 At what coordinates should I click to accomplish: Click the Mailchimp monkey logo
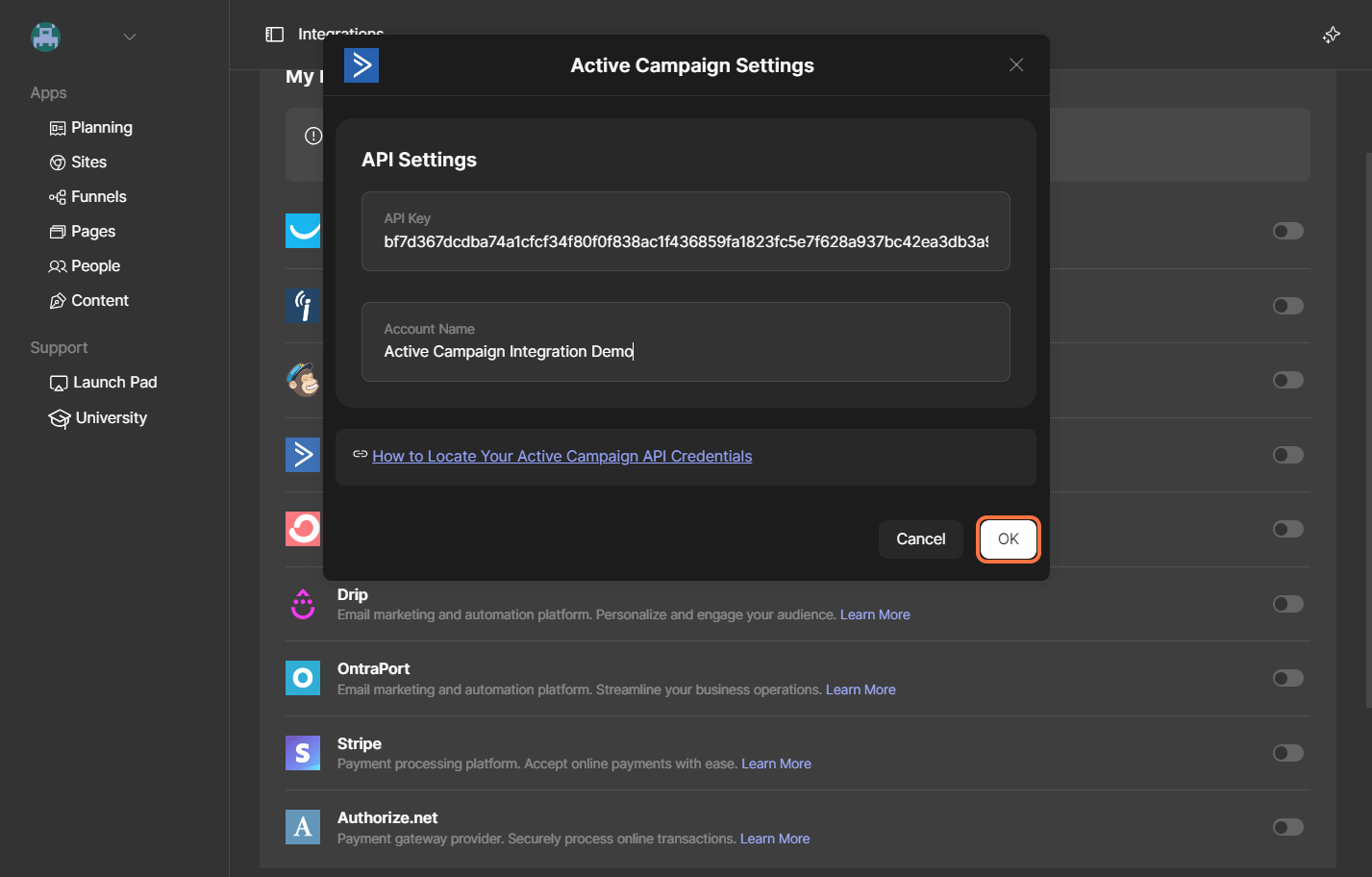(304, 380)
